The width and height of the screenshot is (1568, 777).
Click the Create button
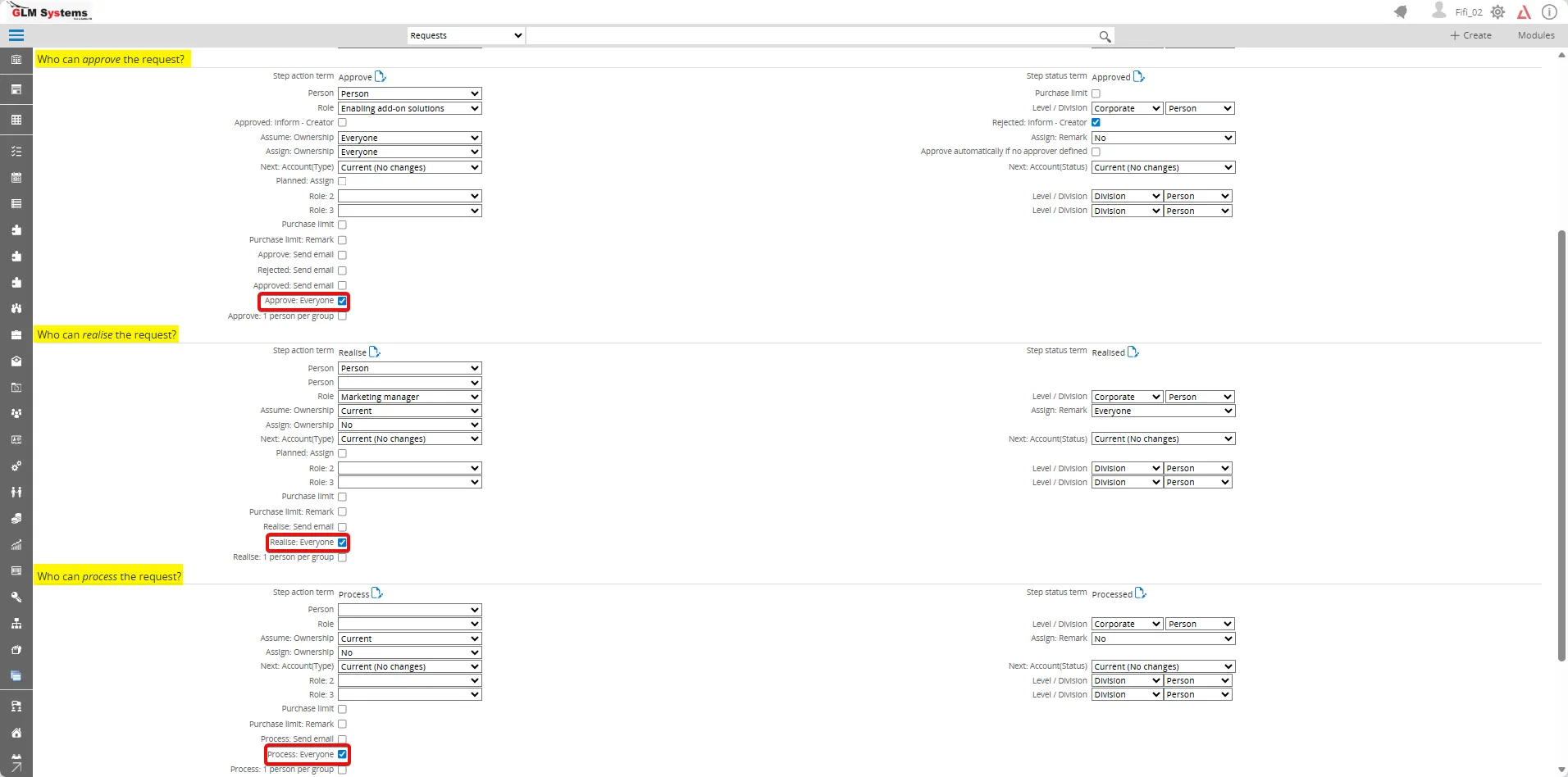(1470, 35)
